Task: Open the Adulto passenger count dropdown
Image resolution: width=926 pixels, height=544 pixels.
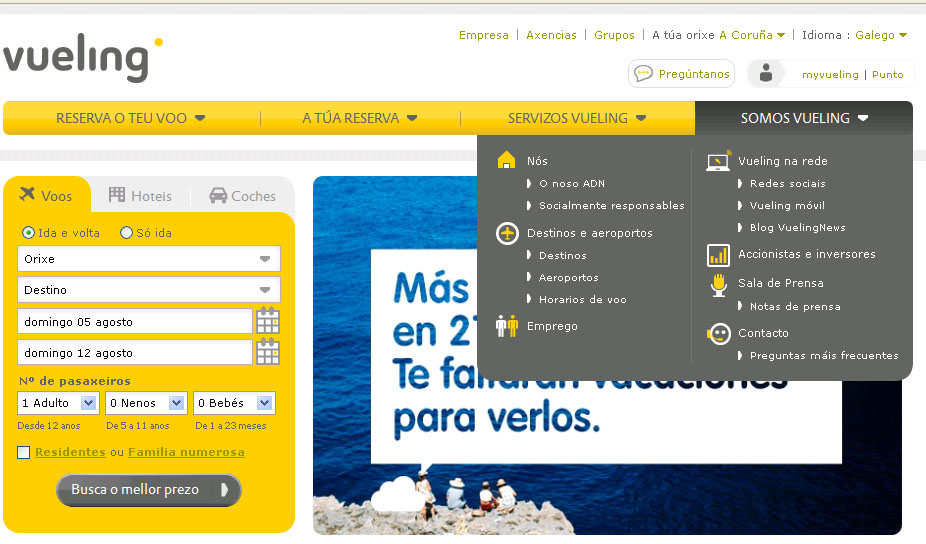Action: coord(57,403)
